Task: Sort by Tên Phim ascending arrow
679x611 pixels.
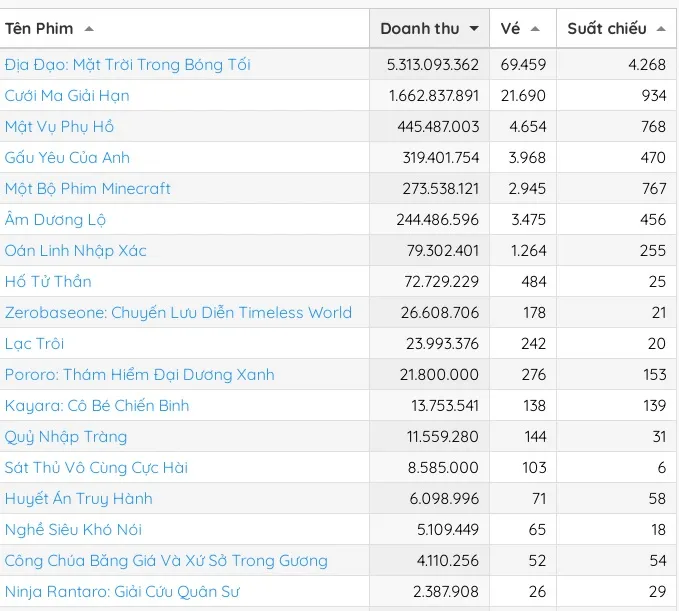Action: pyautogui.click(x=89, y=29)
